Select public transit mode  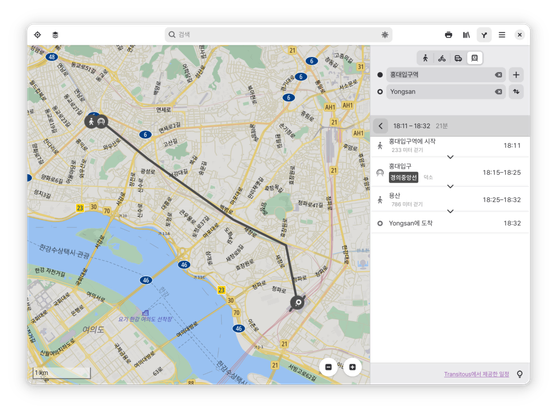click(x=475, y=58)
